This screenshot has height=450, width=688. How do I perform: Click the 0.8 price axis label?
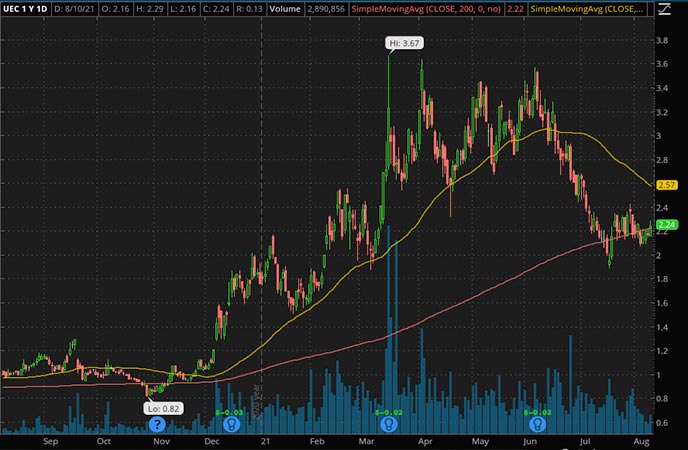[x=662, y=399]
